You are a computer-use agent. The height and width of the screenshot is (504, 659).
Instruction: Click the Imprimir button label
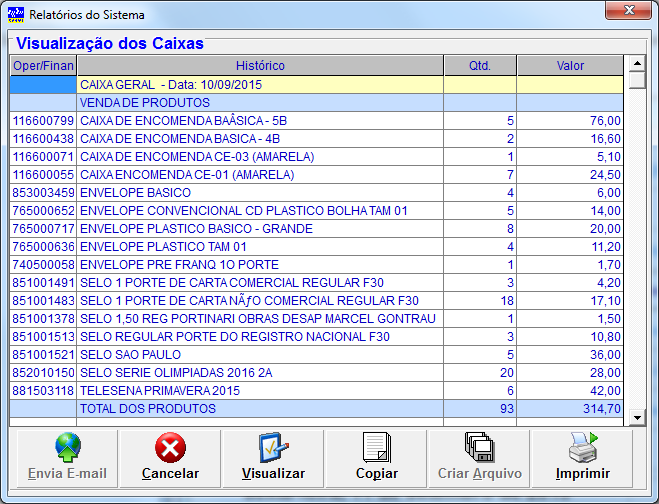[x=583, y=474]
